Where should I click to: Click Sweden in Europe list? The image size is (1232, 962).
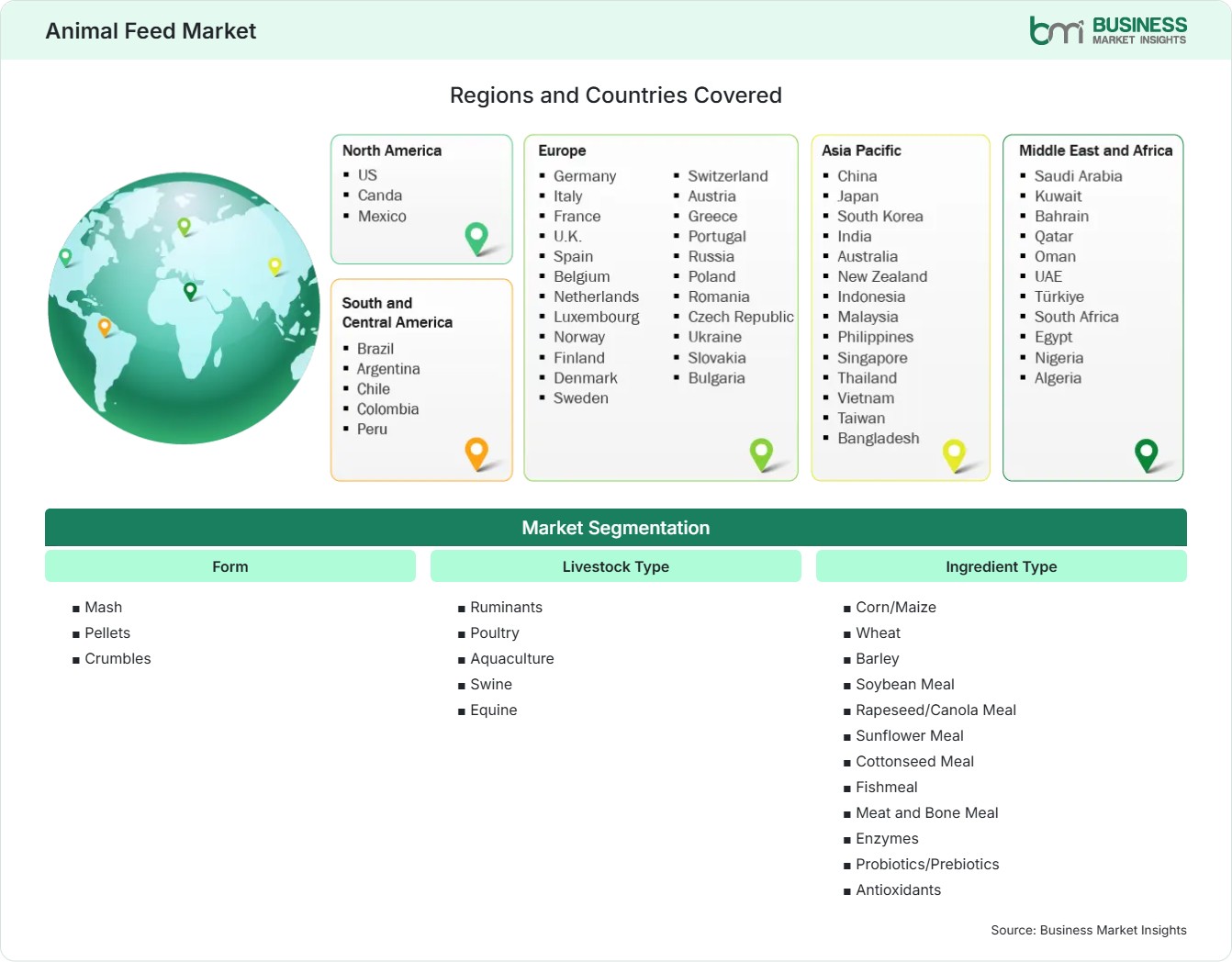581,398
